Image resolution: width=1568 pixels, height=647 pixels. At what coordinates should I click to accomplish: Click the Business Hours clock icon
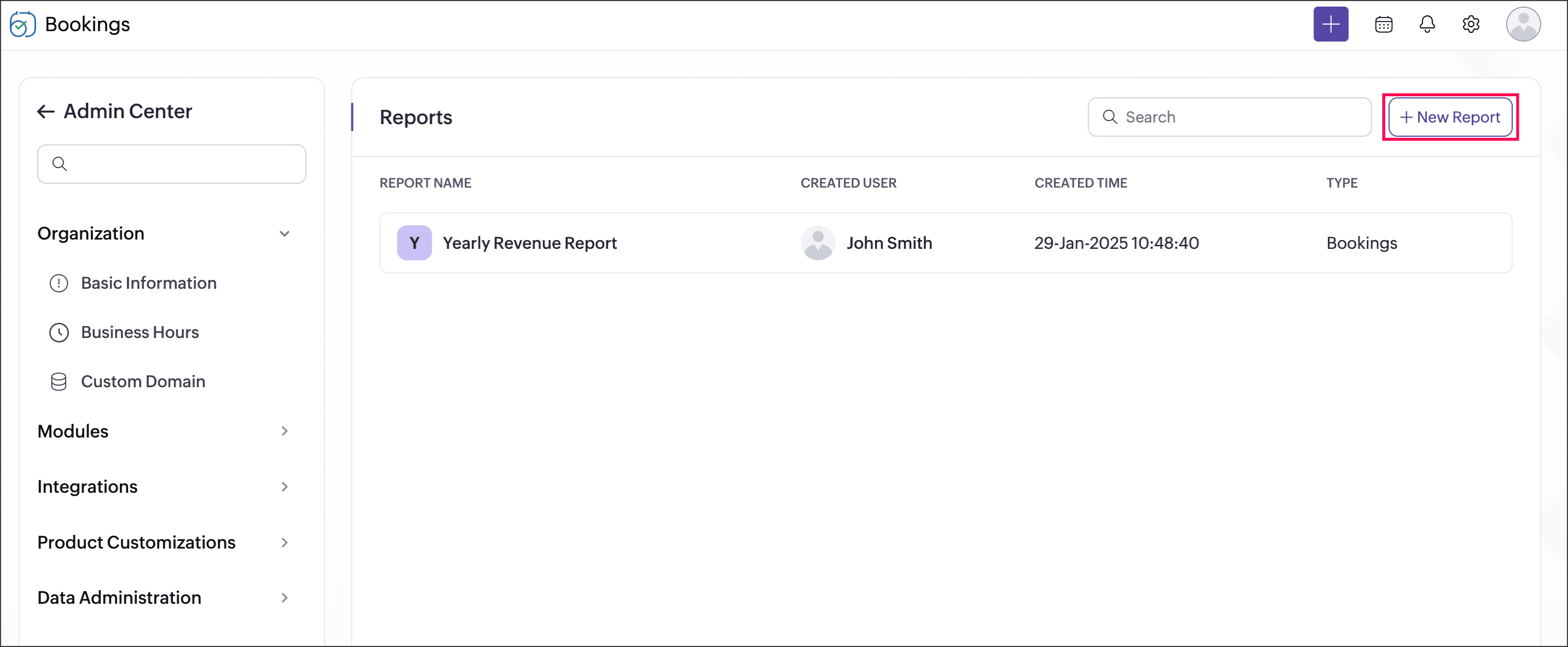pos(59,333)
